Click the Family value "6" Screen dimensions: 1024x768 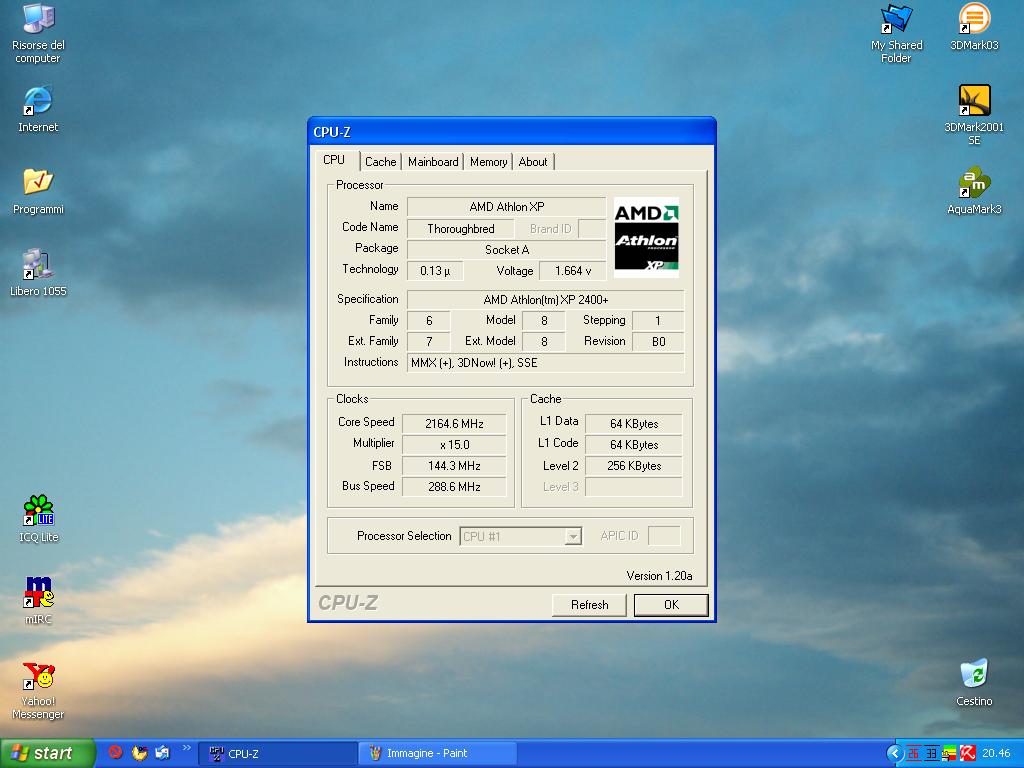(x=428, y=321)
